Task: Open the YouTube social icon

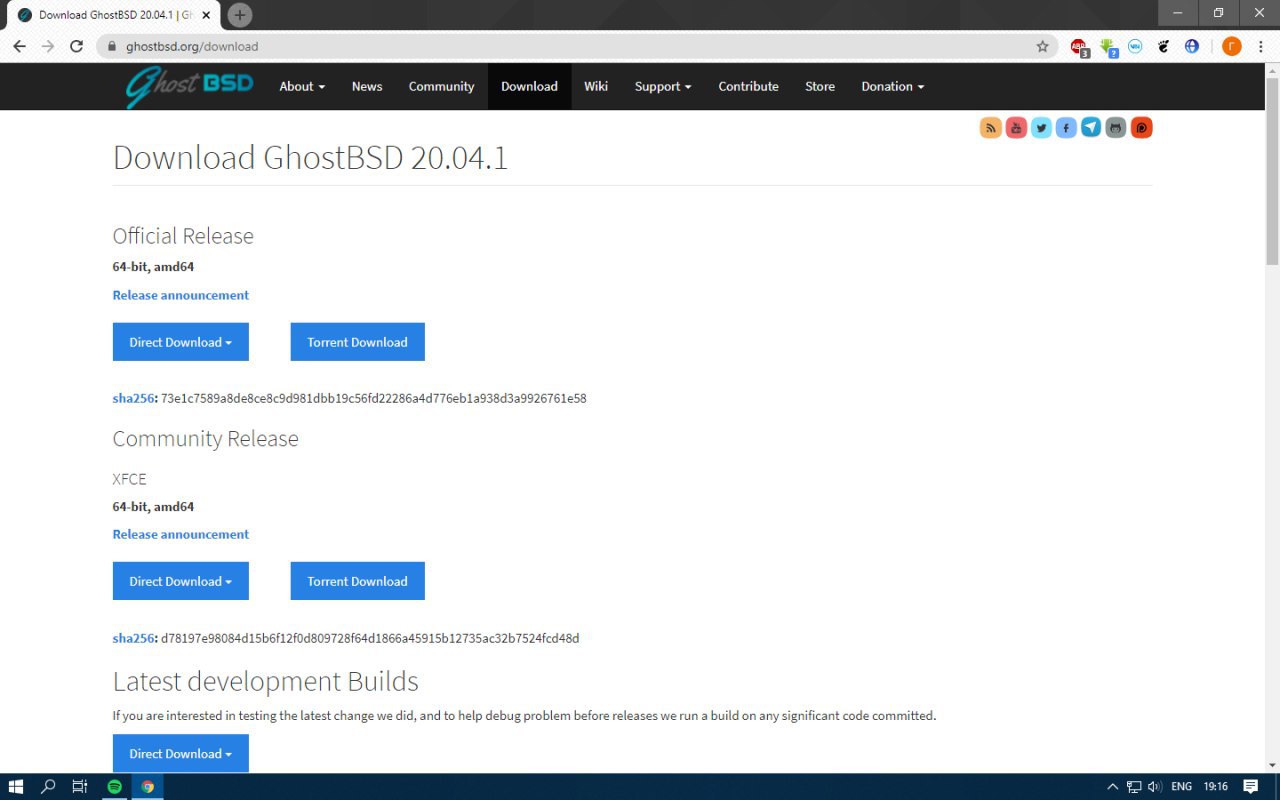Action: 1016,128
